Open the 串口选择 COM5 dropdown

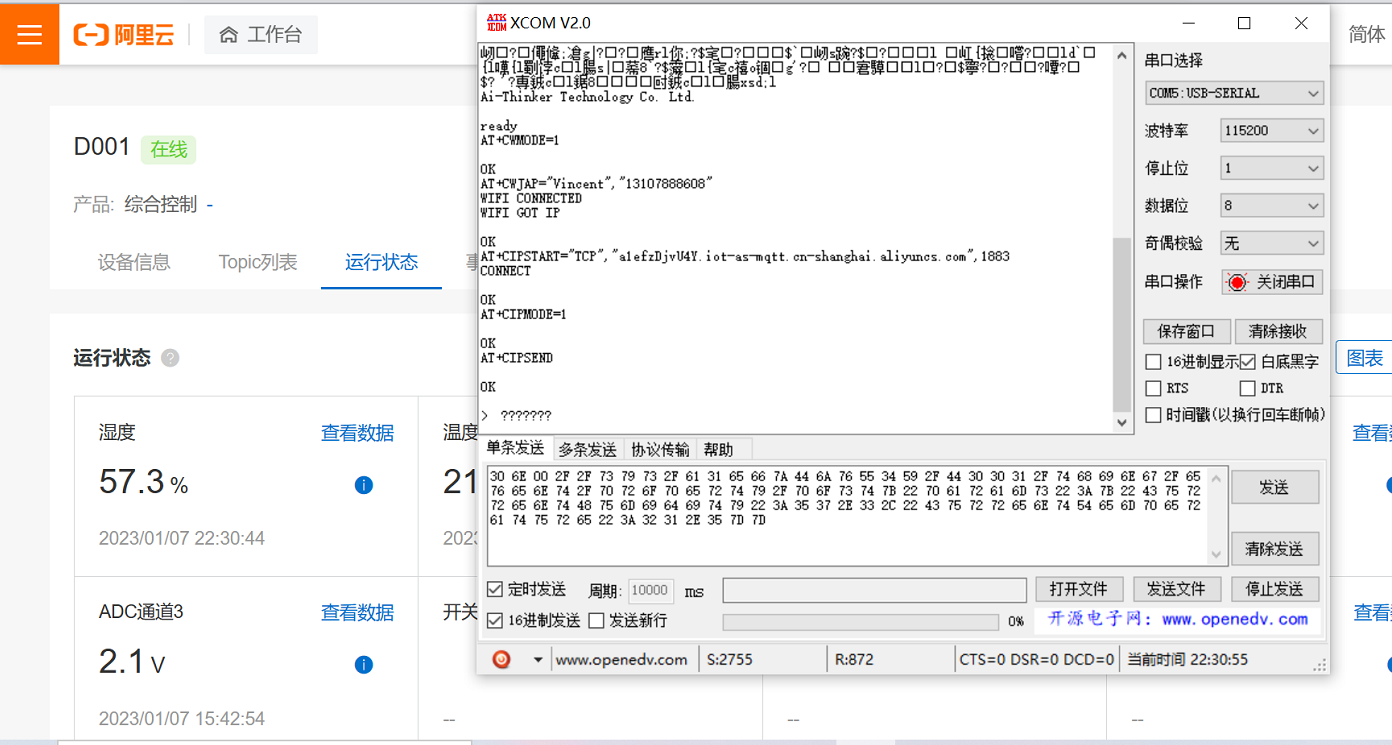tap(1235, 93)
